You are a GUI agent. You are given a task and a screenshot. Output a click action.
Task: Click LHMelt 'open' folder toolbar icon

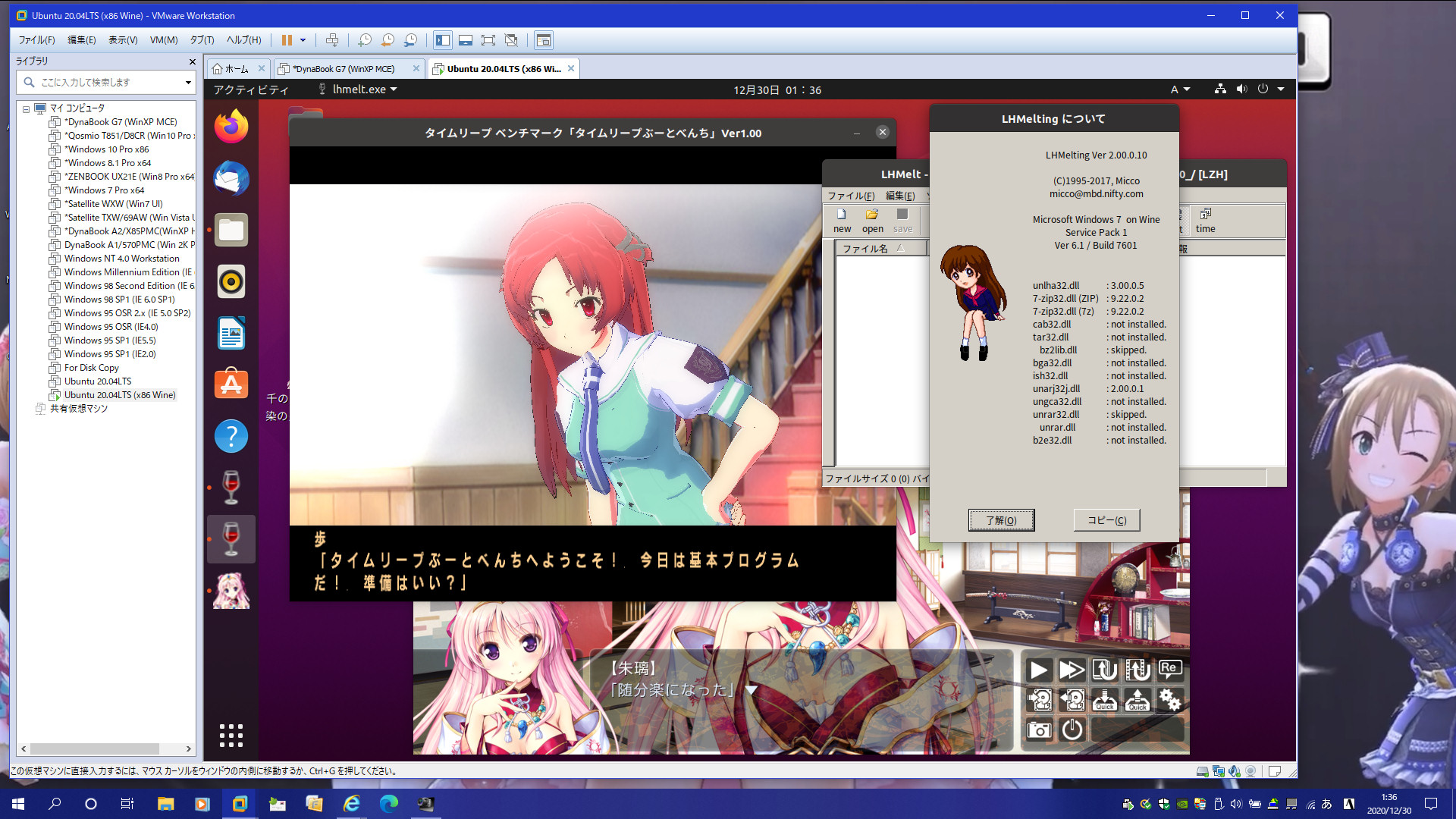(872, 221)
